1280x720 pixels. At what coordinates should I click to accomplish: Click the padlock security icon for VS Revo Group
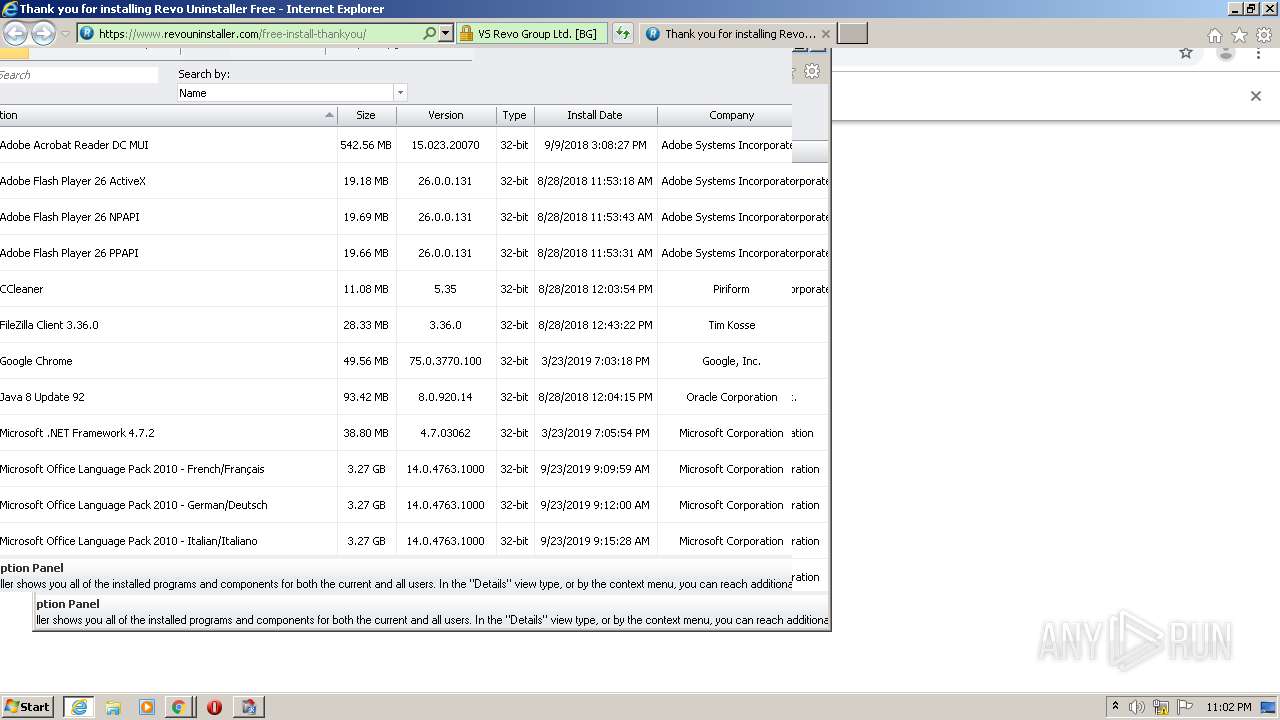tap(466, 33)
